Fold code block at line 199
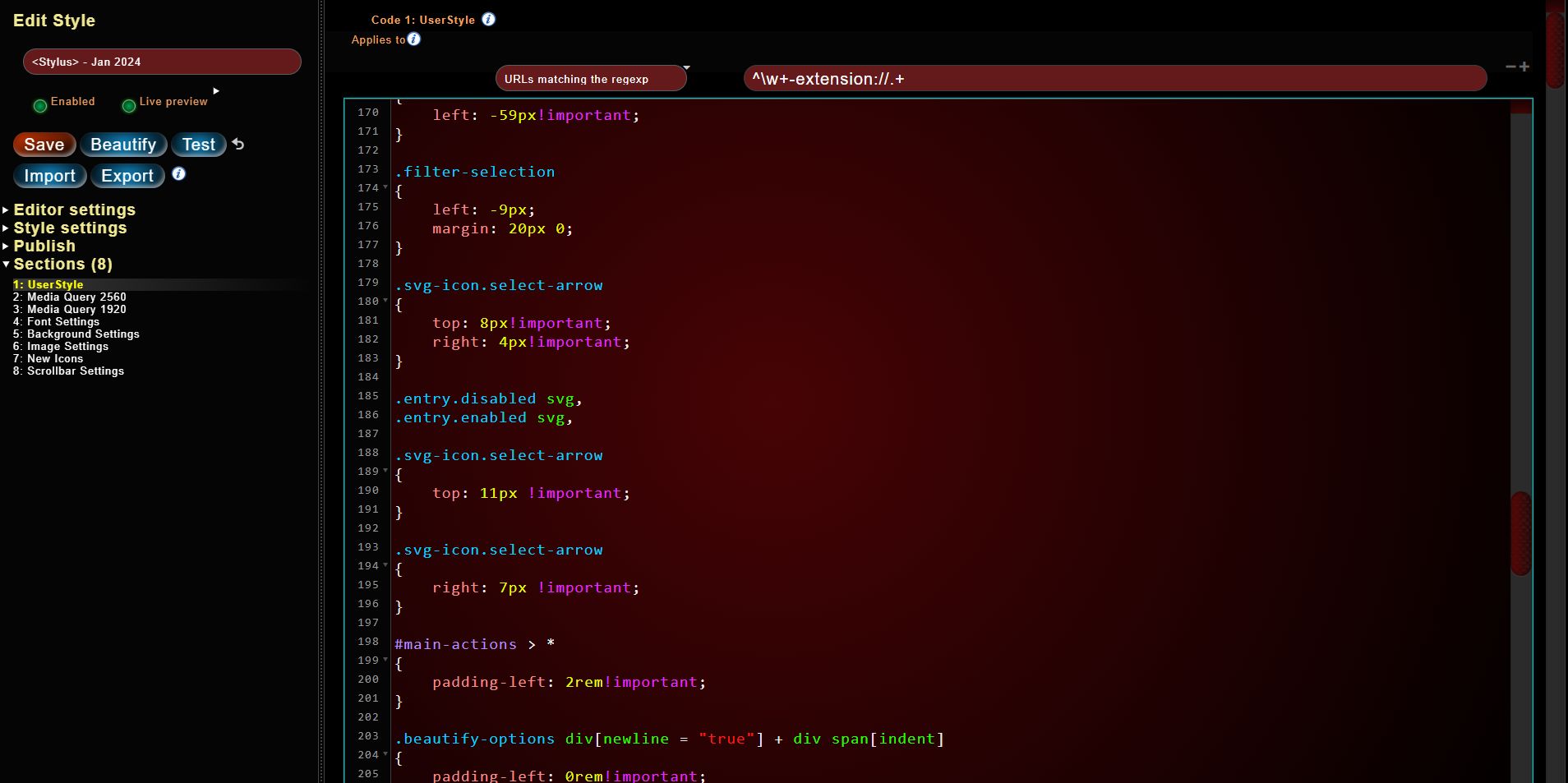1568x783 pixels. tap(385, 660)
